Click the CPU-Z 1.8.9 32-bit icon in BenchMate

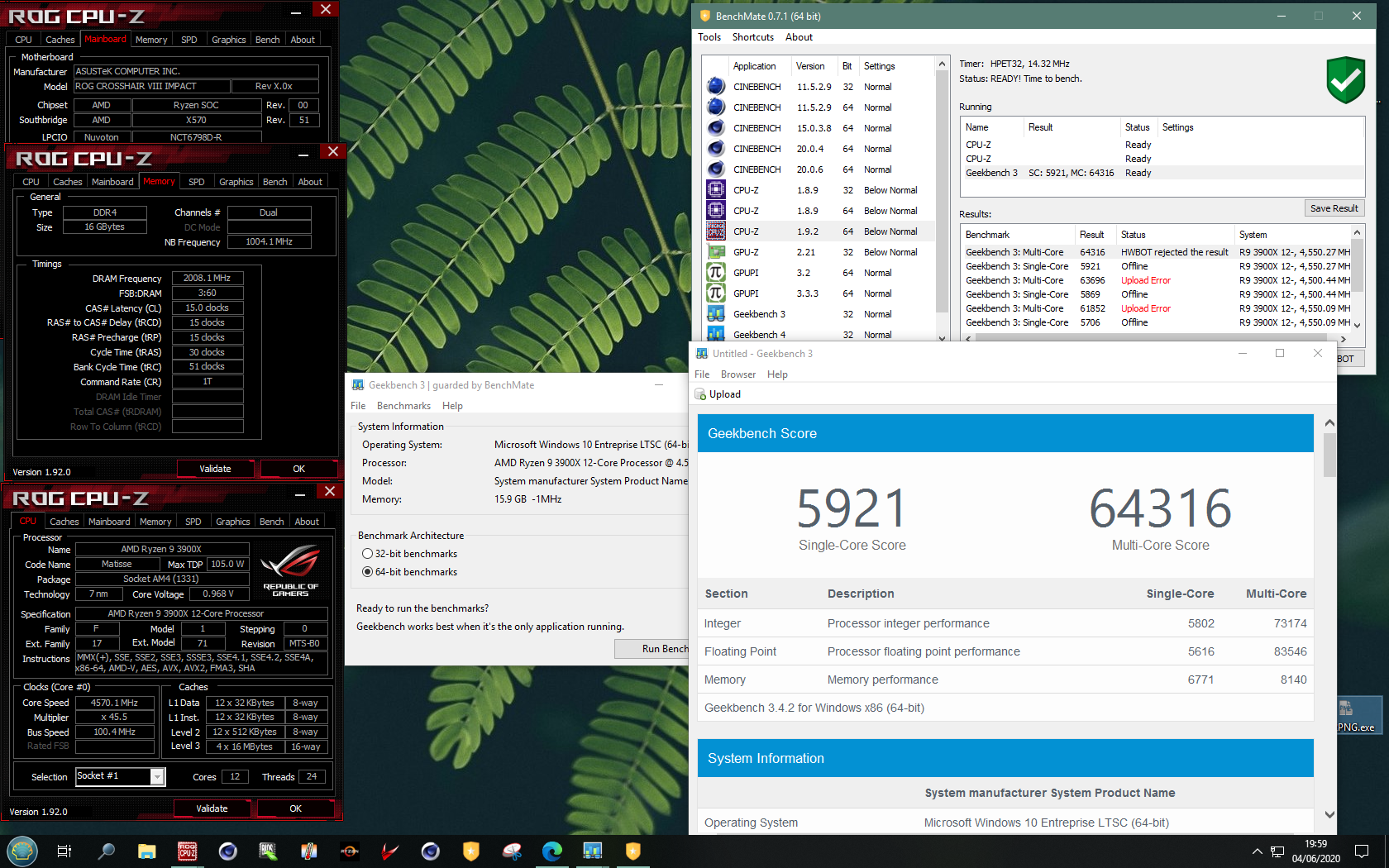(716, 189)
